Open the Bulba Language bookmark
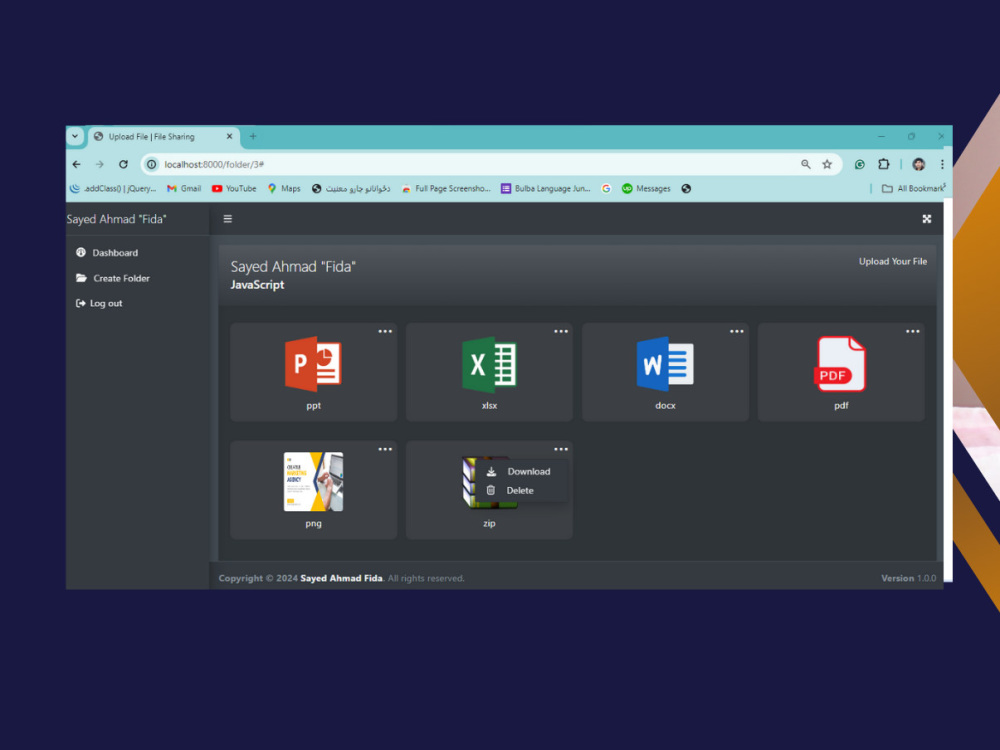The image size is (1000, 750). point(546,189)
